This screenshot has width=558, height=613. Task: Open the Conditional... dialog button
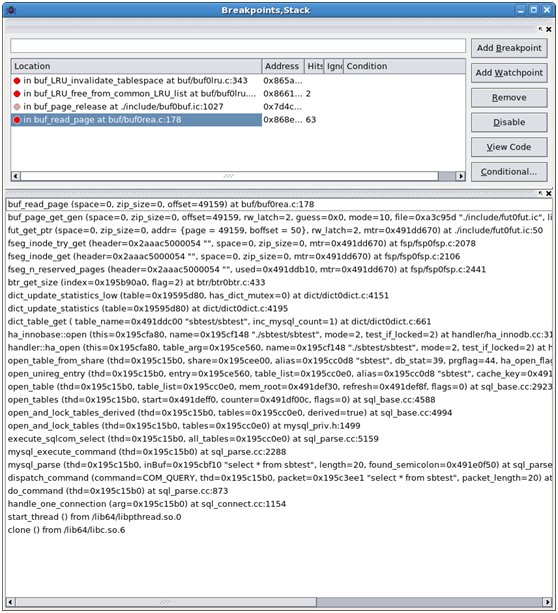point(509,172)
